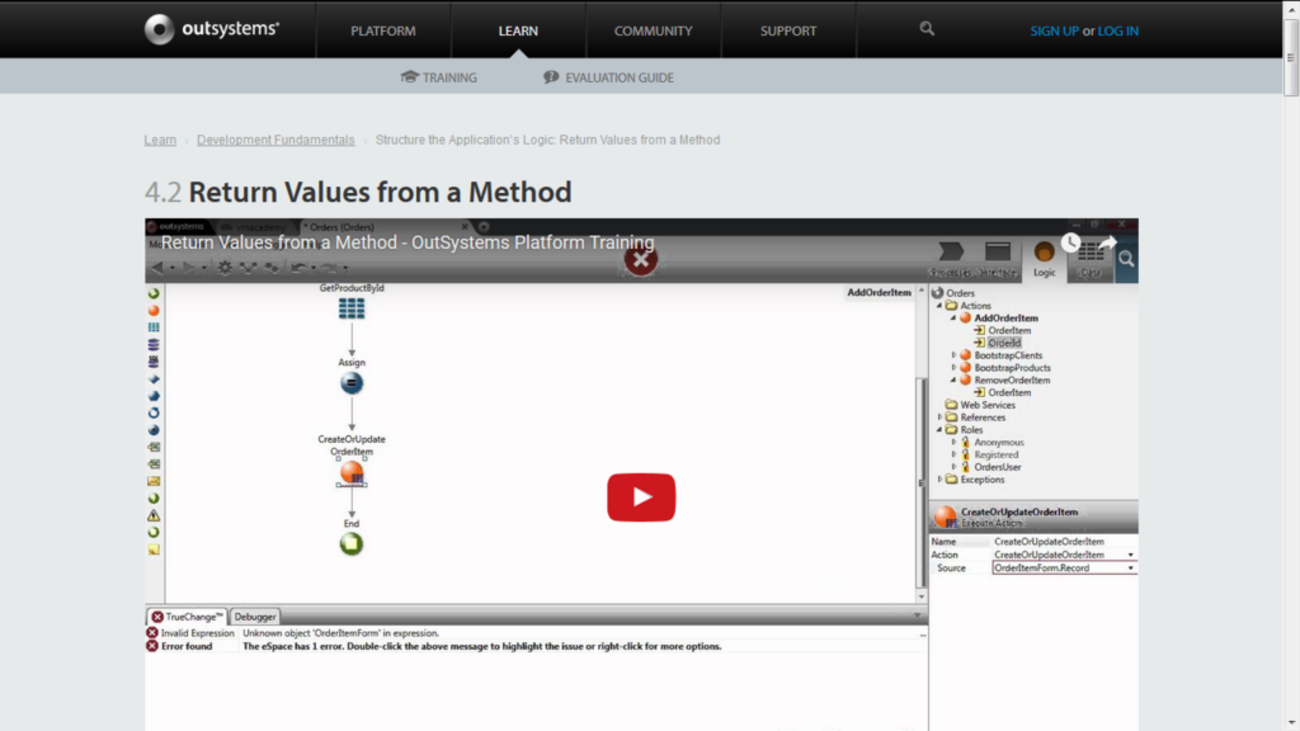1300x731 pixels.
Task: Click the Error found message row
Action: click(536, 646)
